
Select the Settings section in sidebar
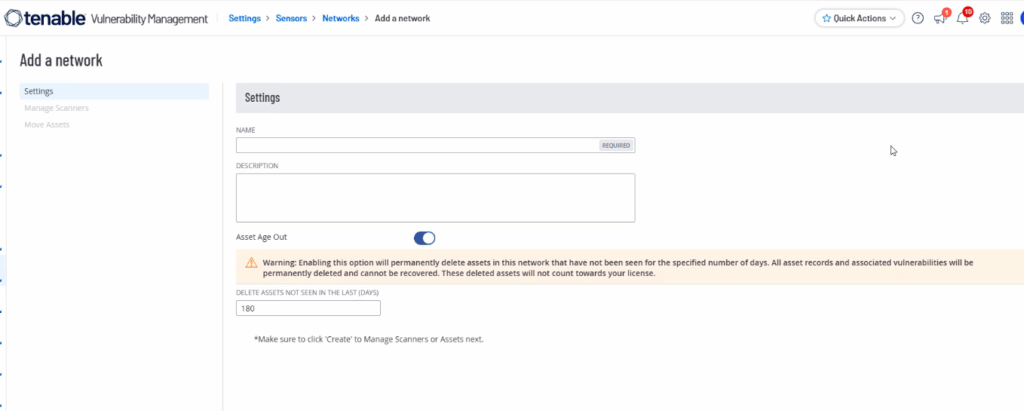point(38,91)
